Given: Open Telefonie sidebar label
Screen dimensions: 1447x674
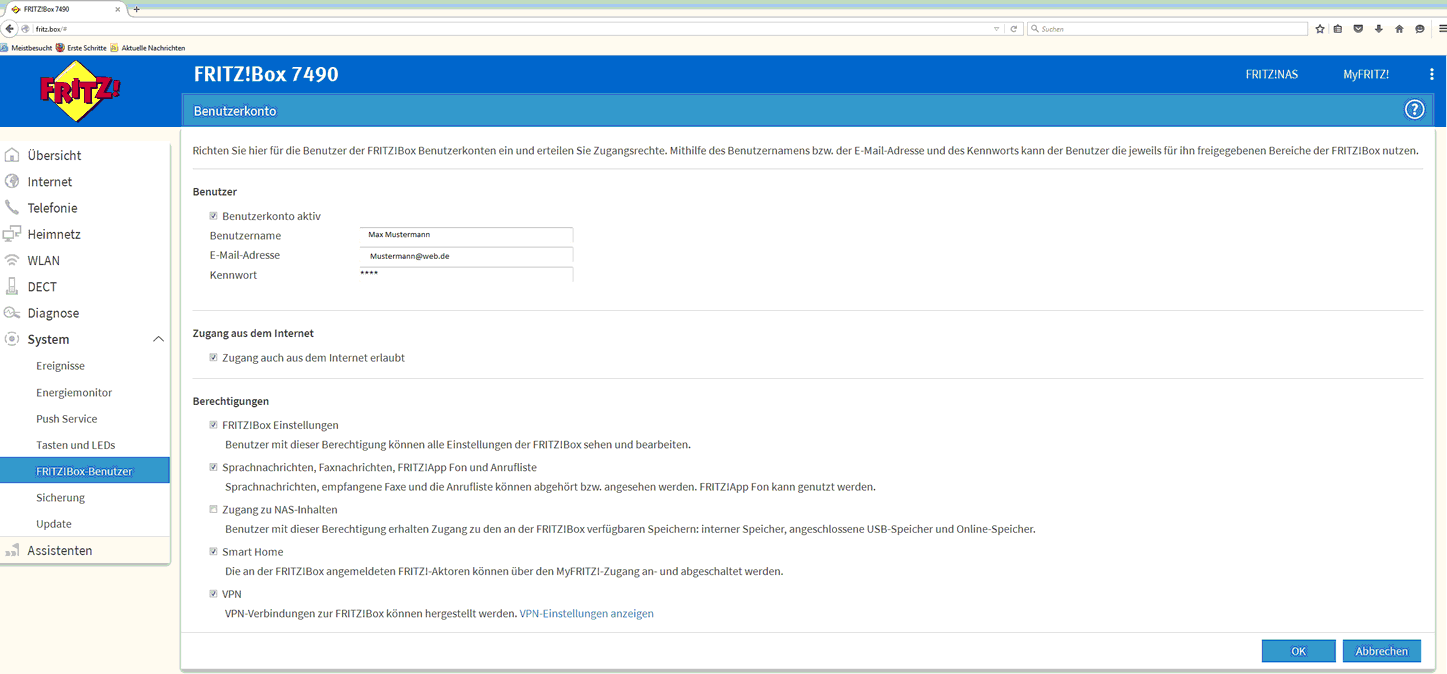Looking at the screenshot, I should click(52, 208).
